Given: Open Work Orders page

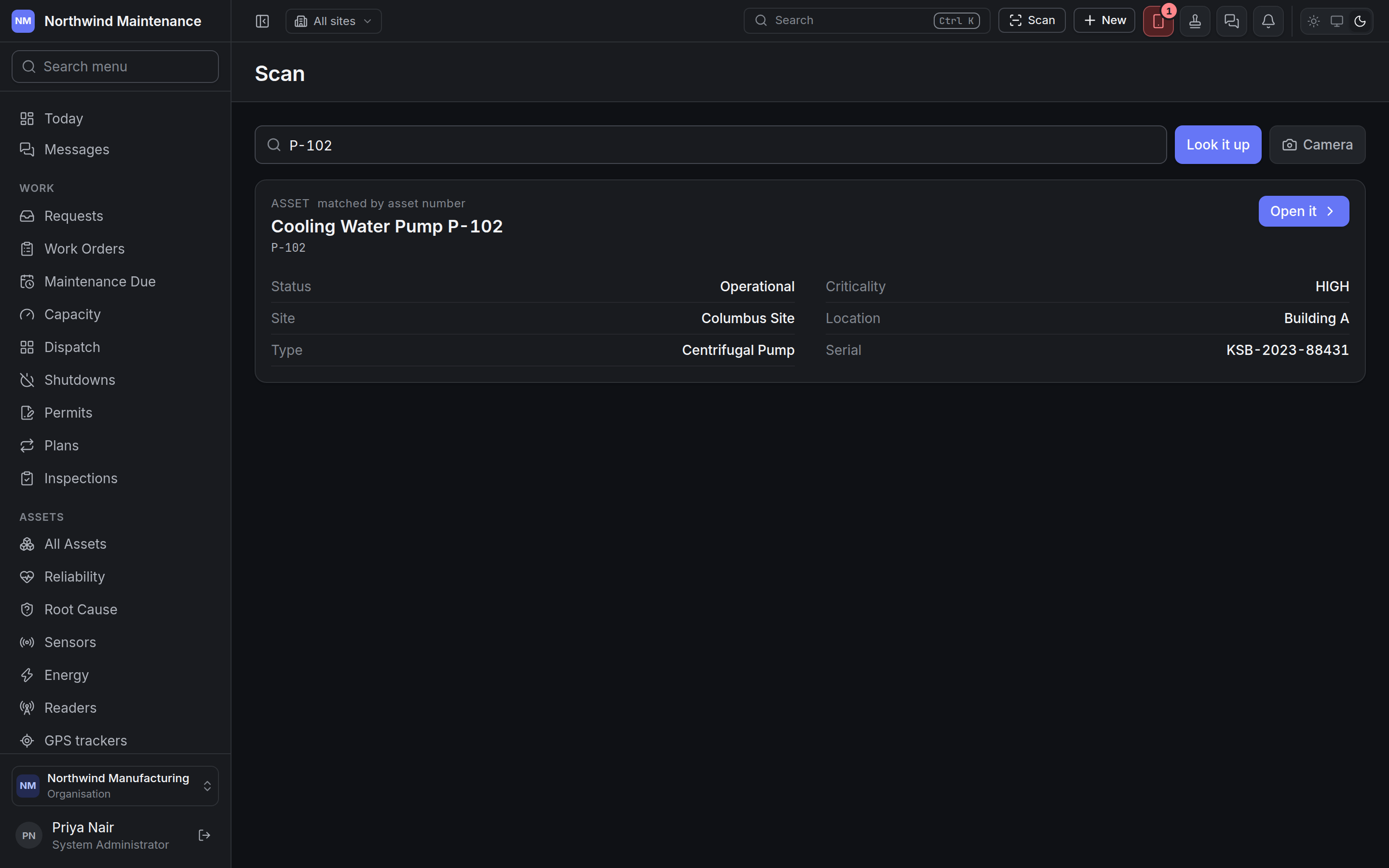Looking at the screenshot, I should tap(115, 248).
